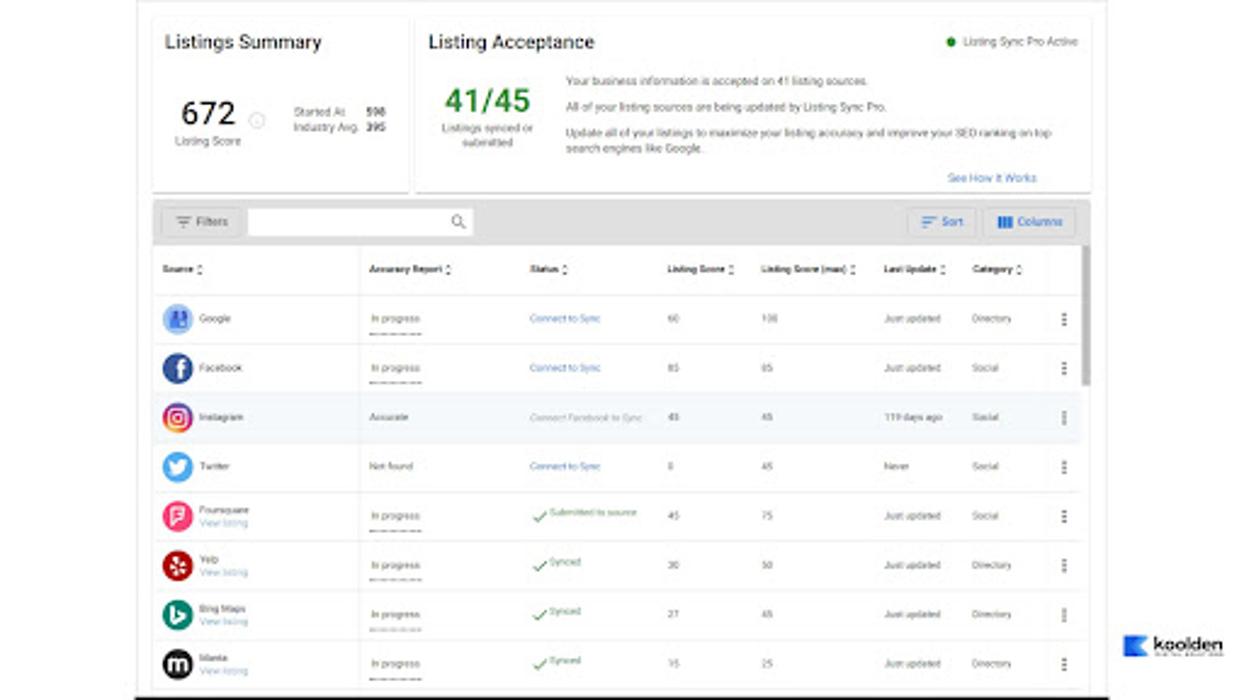Open three-dot menu for Yelp row
This screenshot has width=1244, height=700.
point(1063,565)
